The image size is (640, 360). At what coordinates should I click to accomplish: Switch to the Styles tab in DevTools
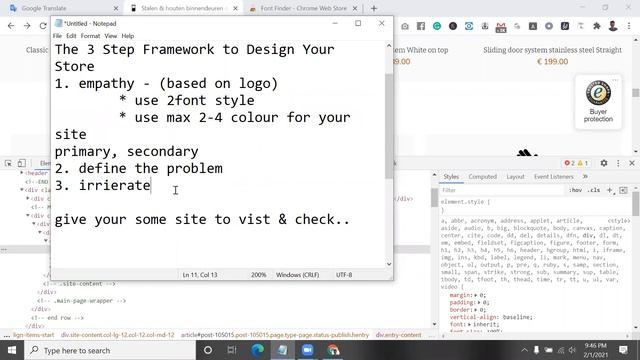[451, 176]
